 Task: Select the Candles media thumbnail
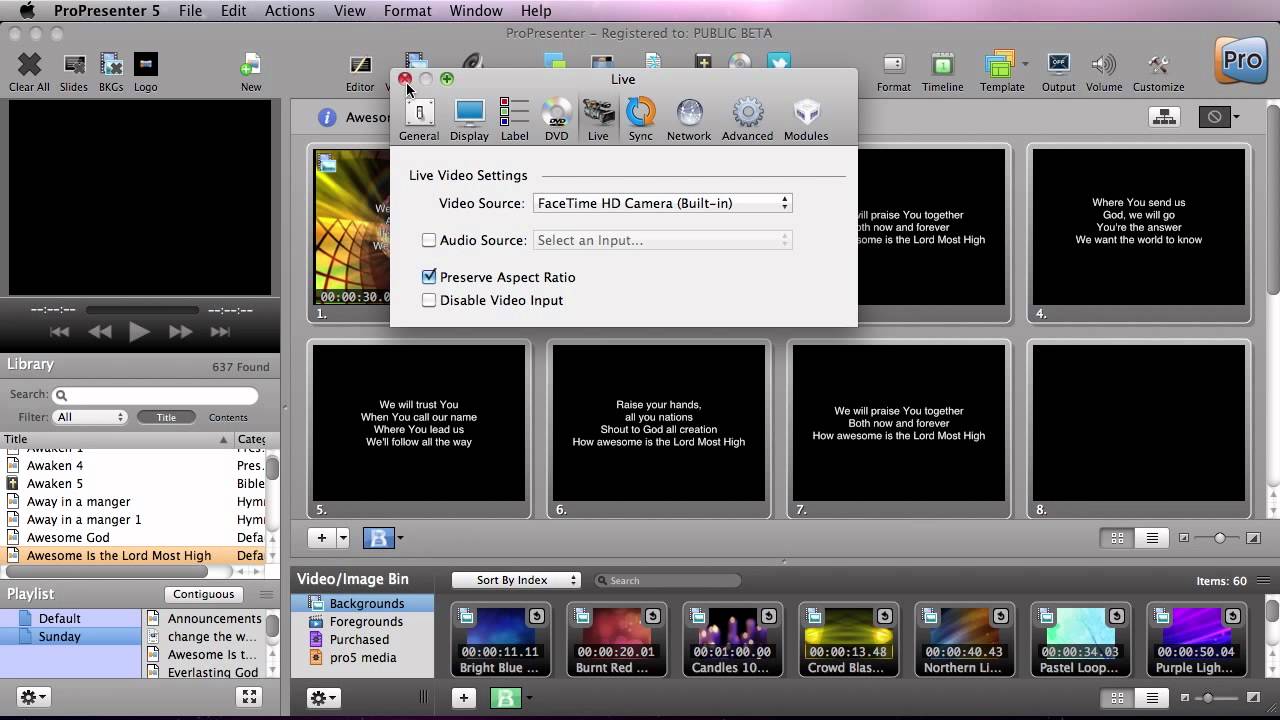732,640
